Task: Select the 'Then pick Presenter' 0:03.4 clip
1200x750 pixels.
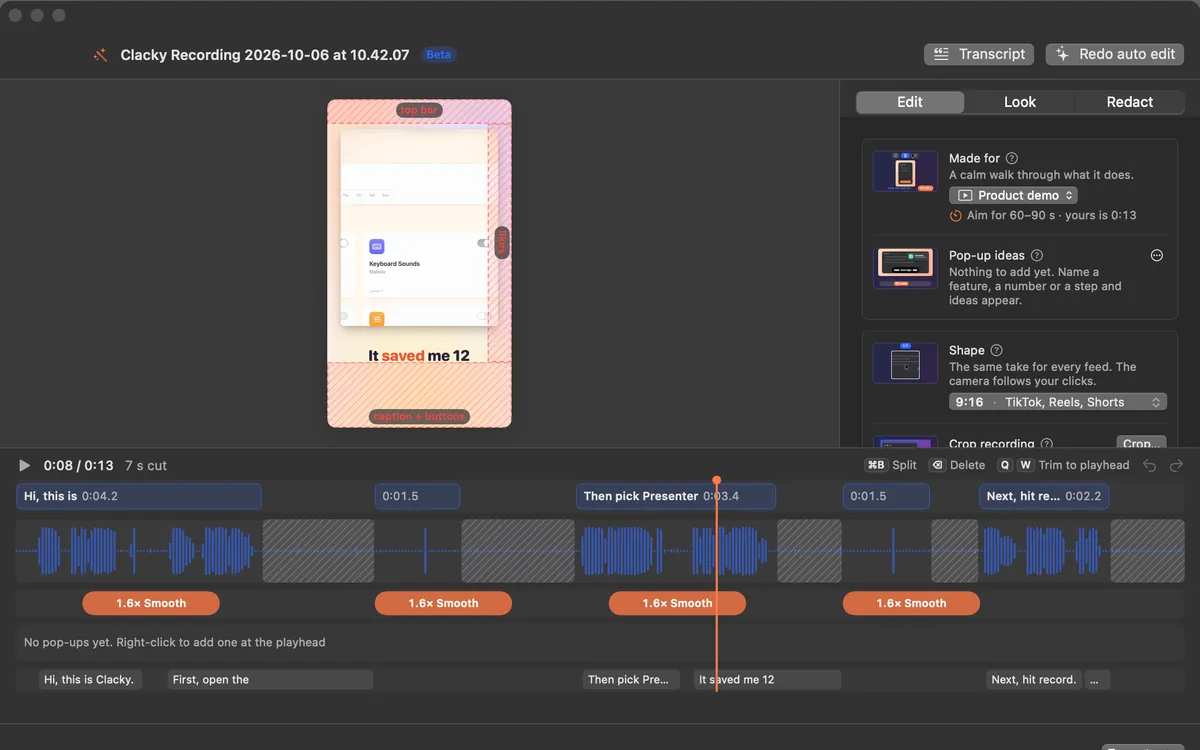Action: [x=676, y=496]
